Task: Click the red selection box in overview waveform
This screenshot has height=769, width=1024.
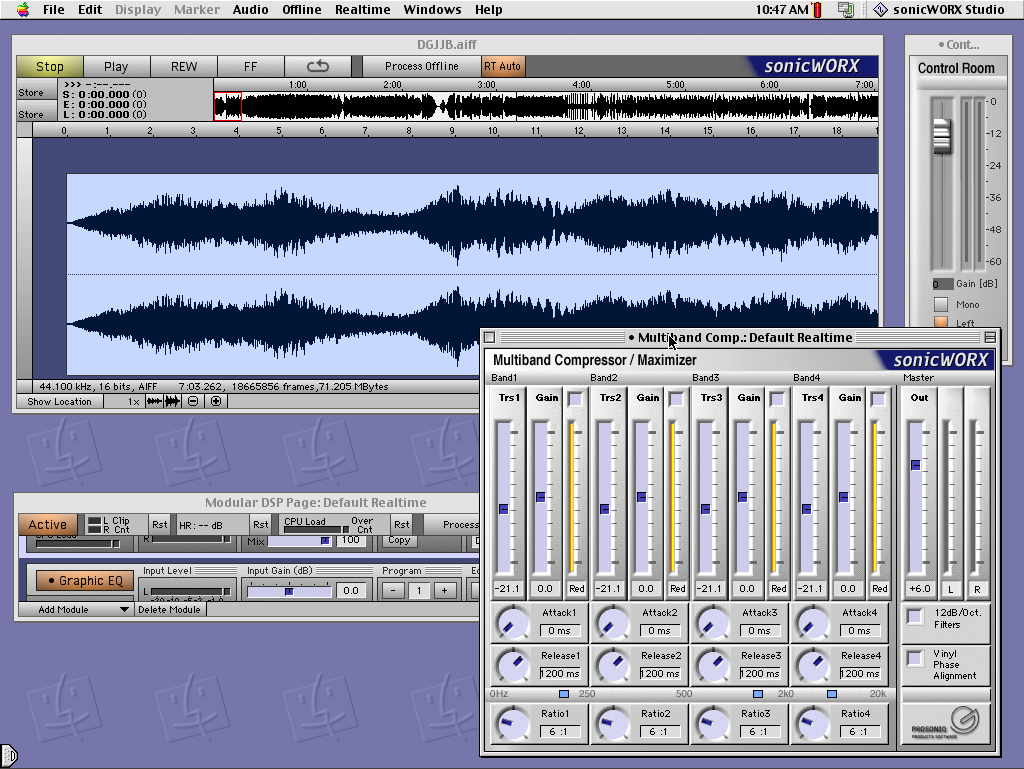Action: [x=228, y=106]
